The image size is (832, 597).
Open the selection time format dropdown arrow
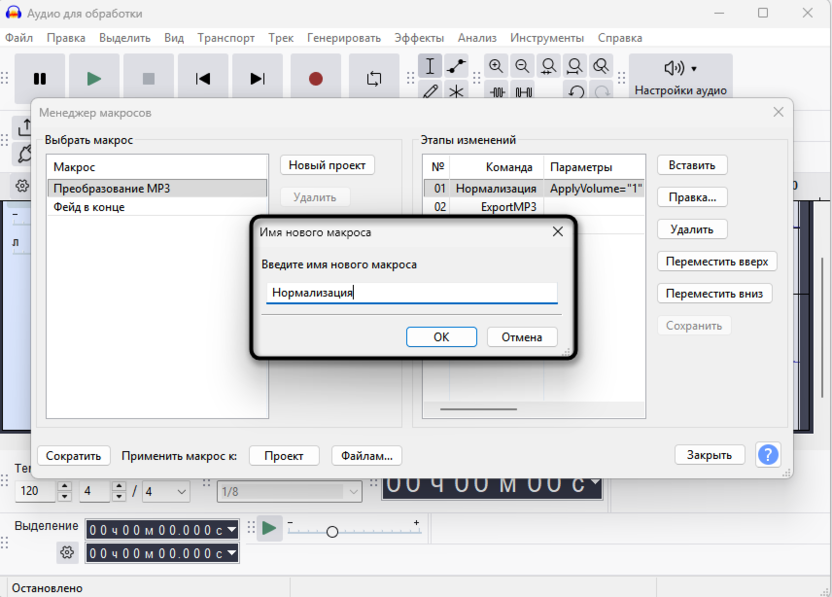232,529
